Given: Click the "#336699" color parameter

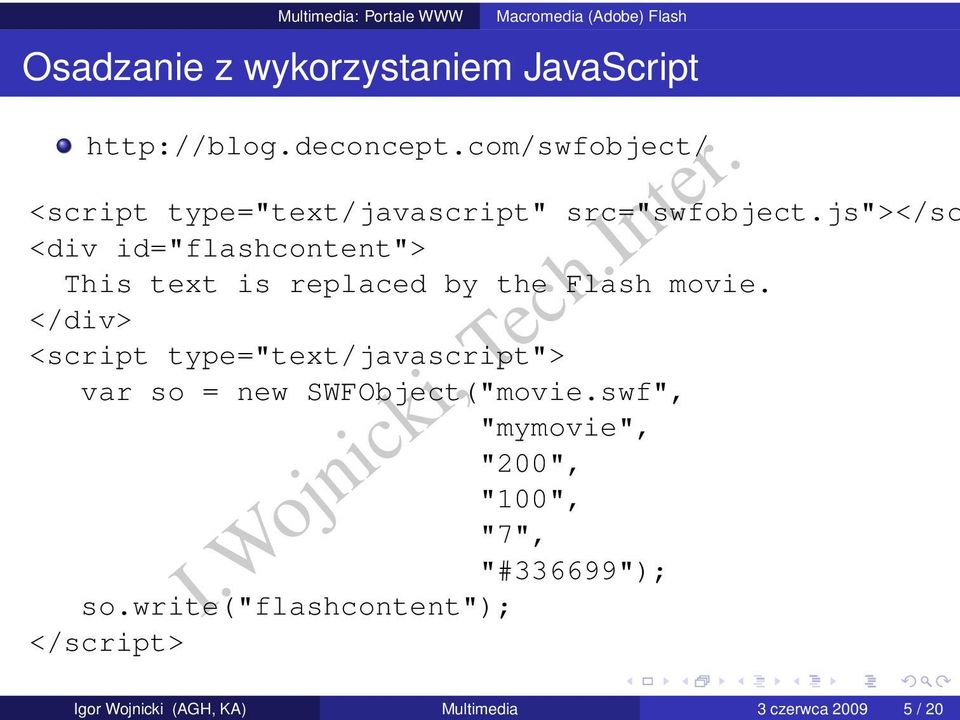Looking at the screenshot, I should coord(572,571).
